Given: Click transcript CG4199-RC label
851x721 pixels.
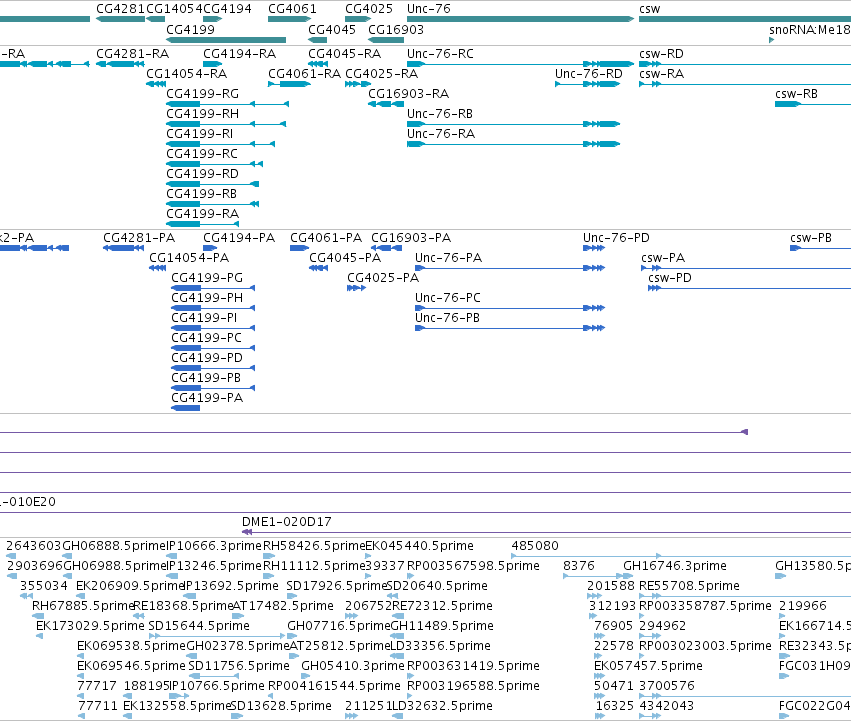Looking at the screenshot, I should [202, 154].
